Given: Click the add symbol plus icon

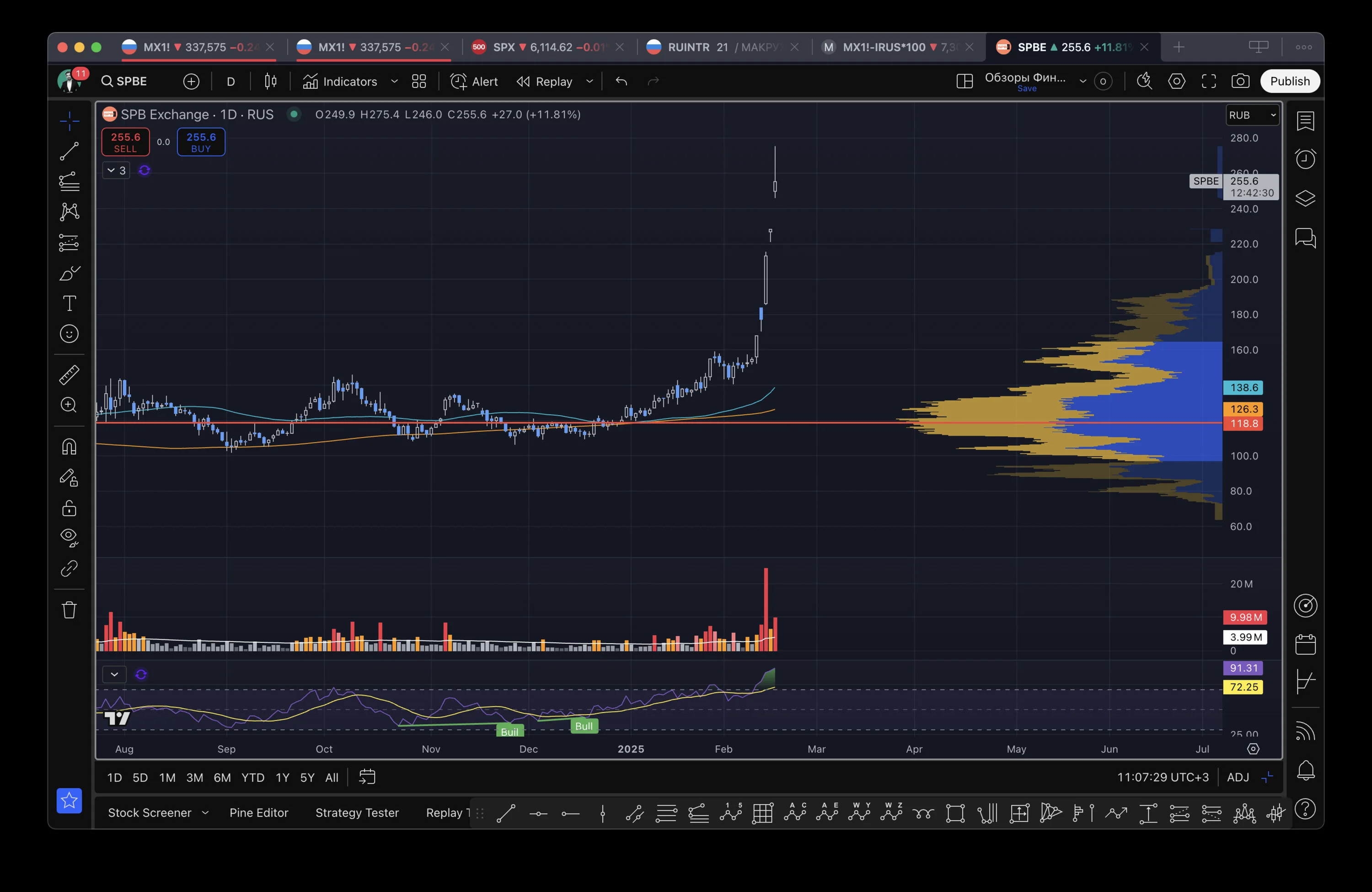Looking at the screenshot, I should click(x=191, y=81).
